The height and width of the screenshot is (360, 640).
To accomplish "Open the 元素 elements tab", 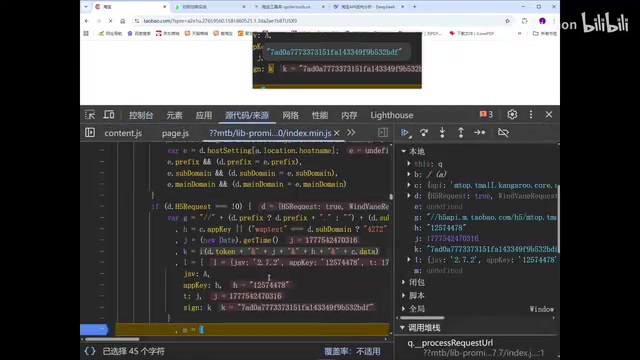I will pyautogui.click(x=174, y=115).
